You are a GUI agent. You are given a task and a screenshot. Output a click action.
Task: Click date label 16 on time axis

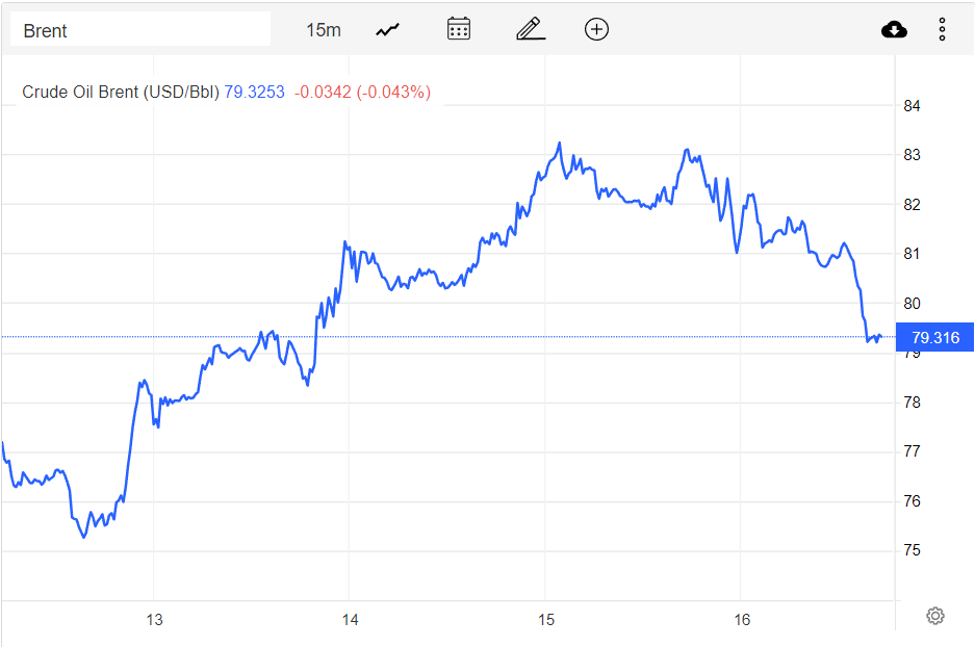click(x=741, y=620)
